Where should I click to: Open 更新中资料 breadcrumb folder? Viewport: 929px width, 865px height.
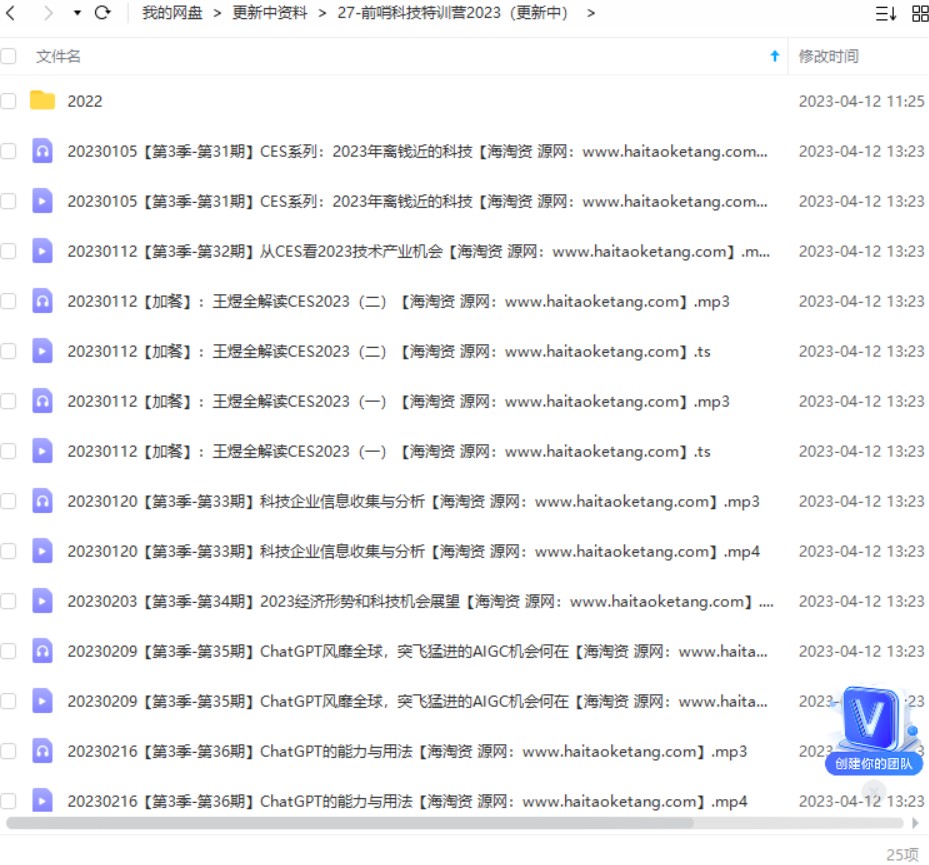(x=270, y=12)
